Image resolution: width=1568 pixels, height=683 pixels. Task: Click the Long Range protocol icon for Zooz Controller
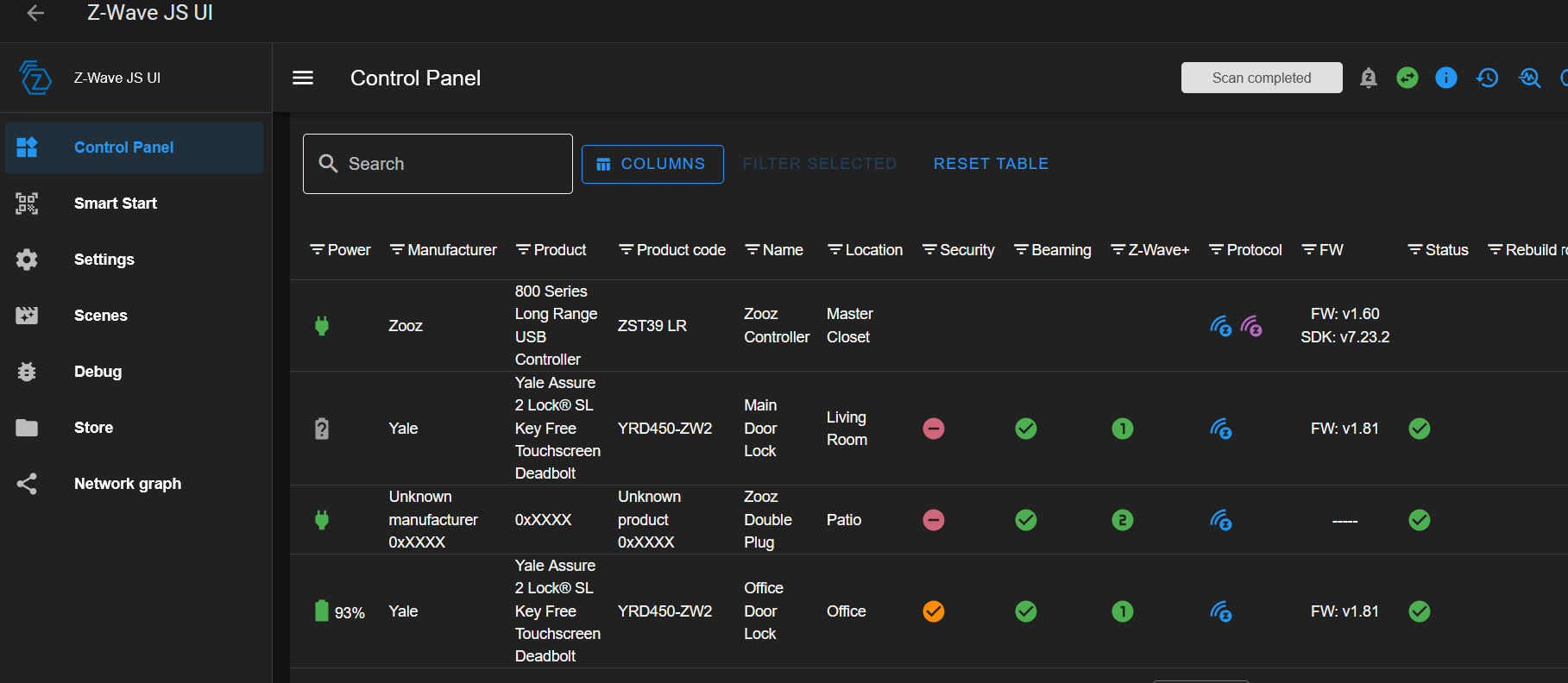point(1251,326)
